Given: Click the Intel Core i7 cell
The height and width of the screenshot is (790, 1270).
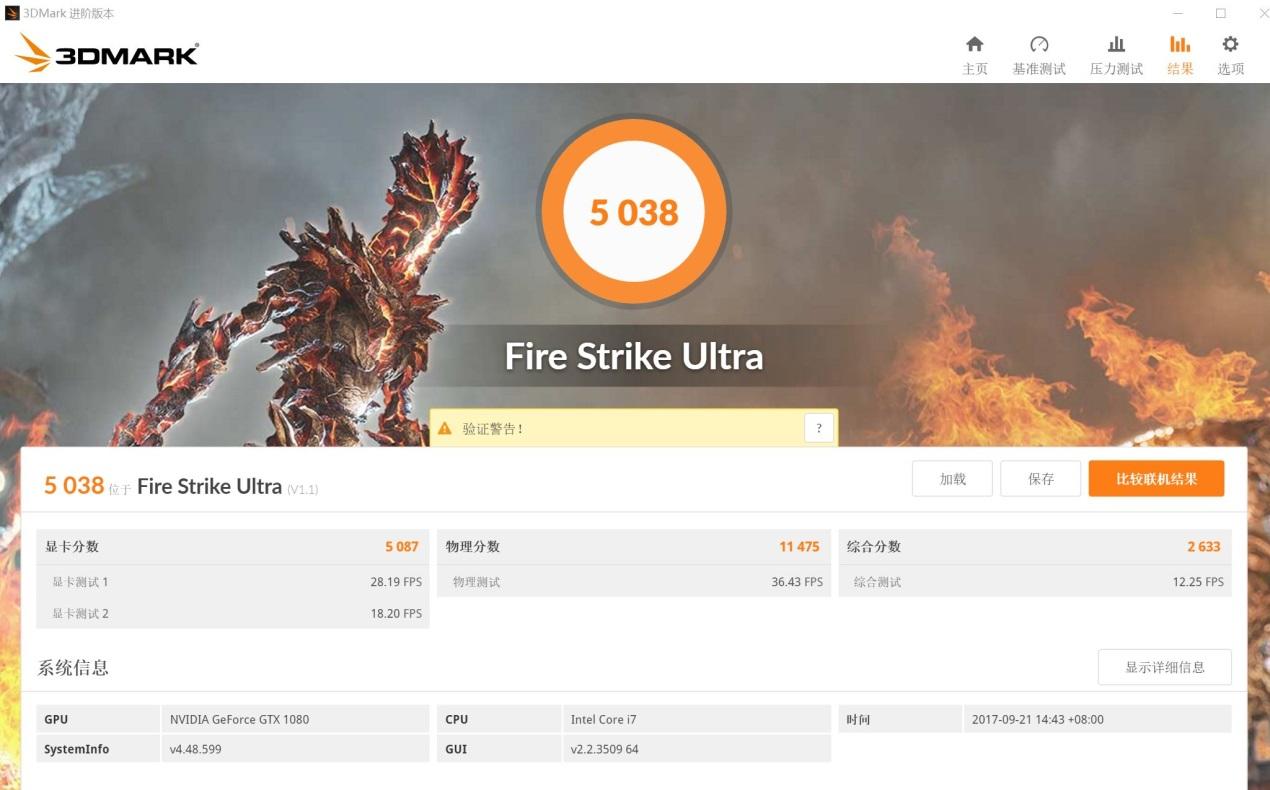Looking at the screenshot, I should (696, 719).
